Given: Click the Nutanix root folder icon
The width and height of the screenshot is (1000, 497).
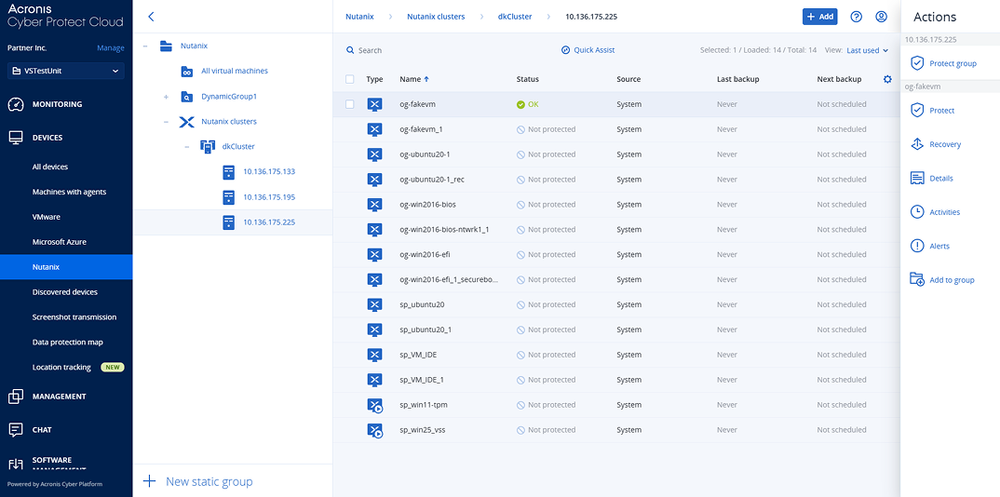Looking at the screenshot, I should pyautogui.click(x=166, y=46).
